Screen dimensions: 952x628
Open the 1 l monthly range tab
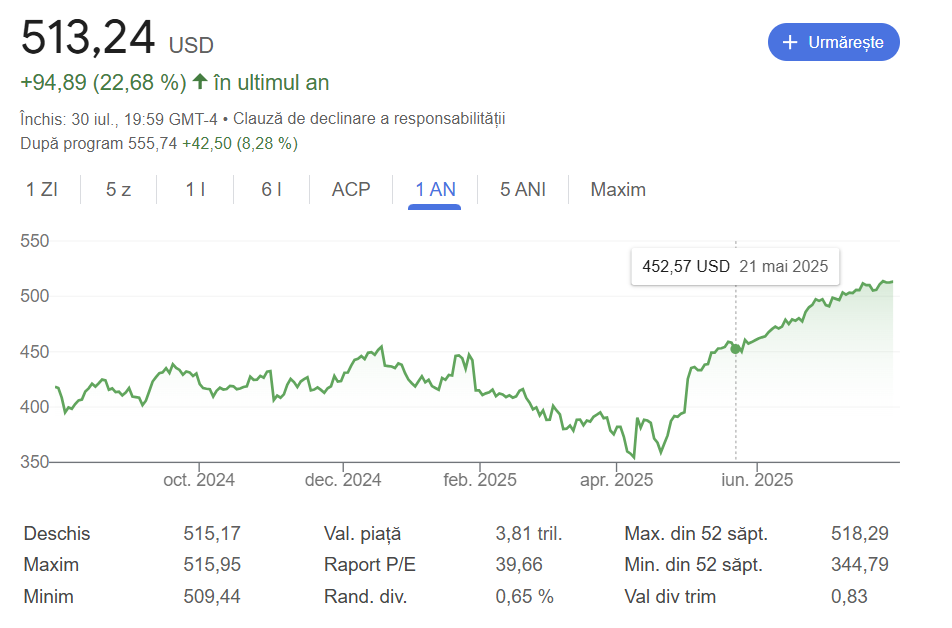click(x=195, y=189)
